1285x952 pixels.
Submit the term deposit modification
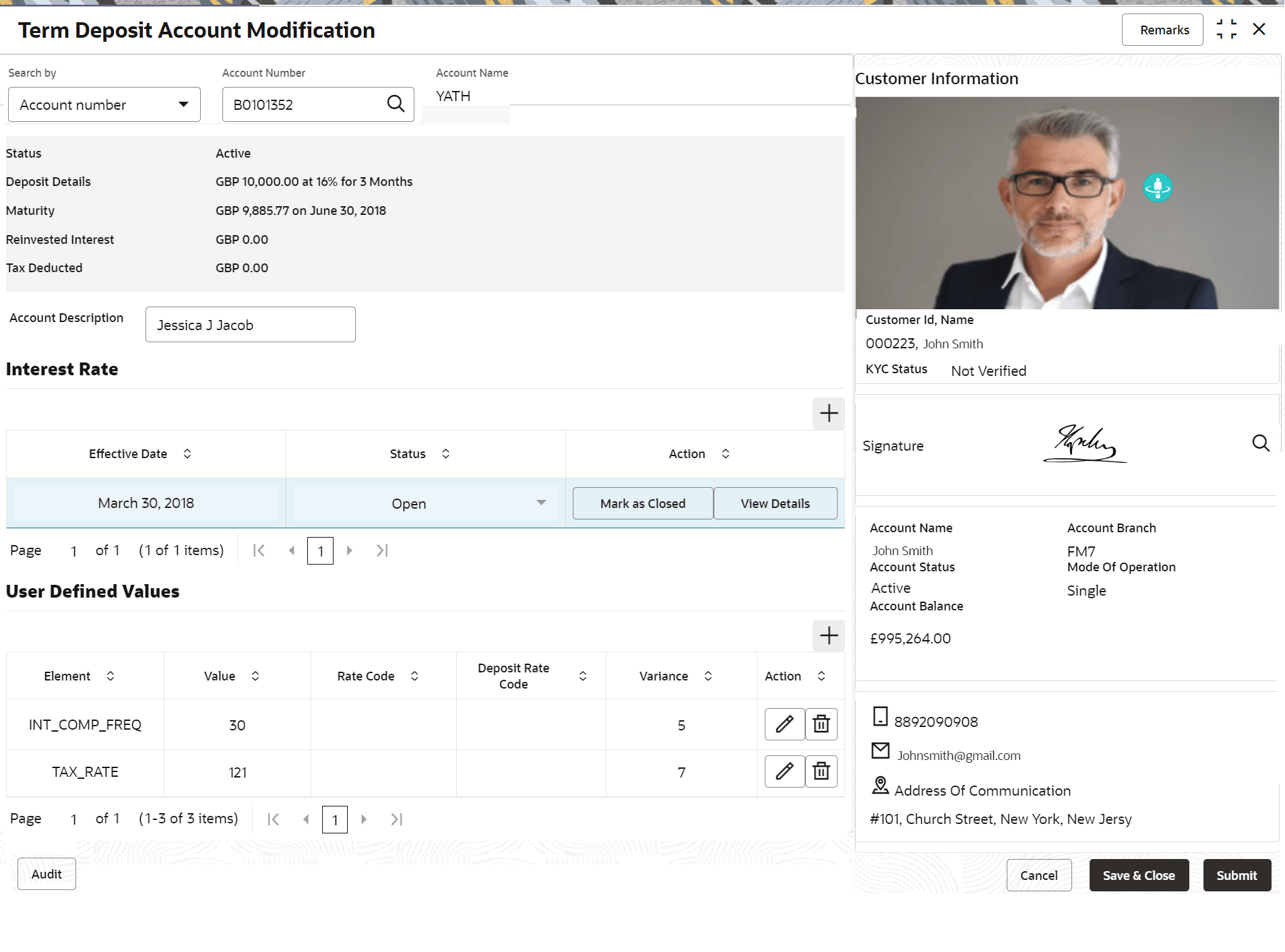tap(1236, 875)
